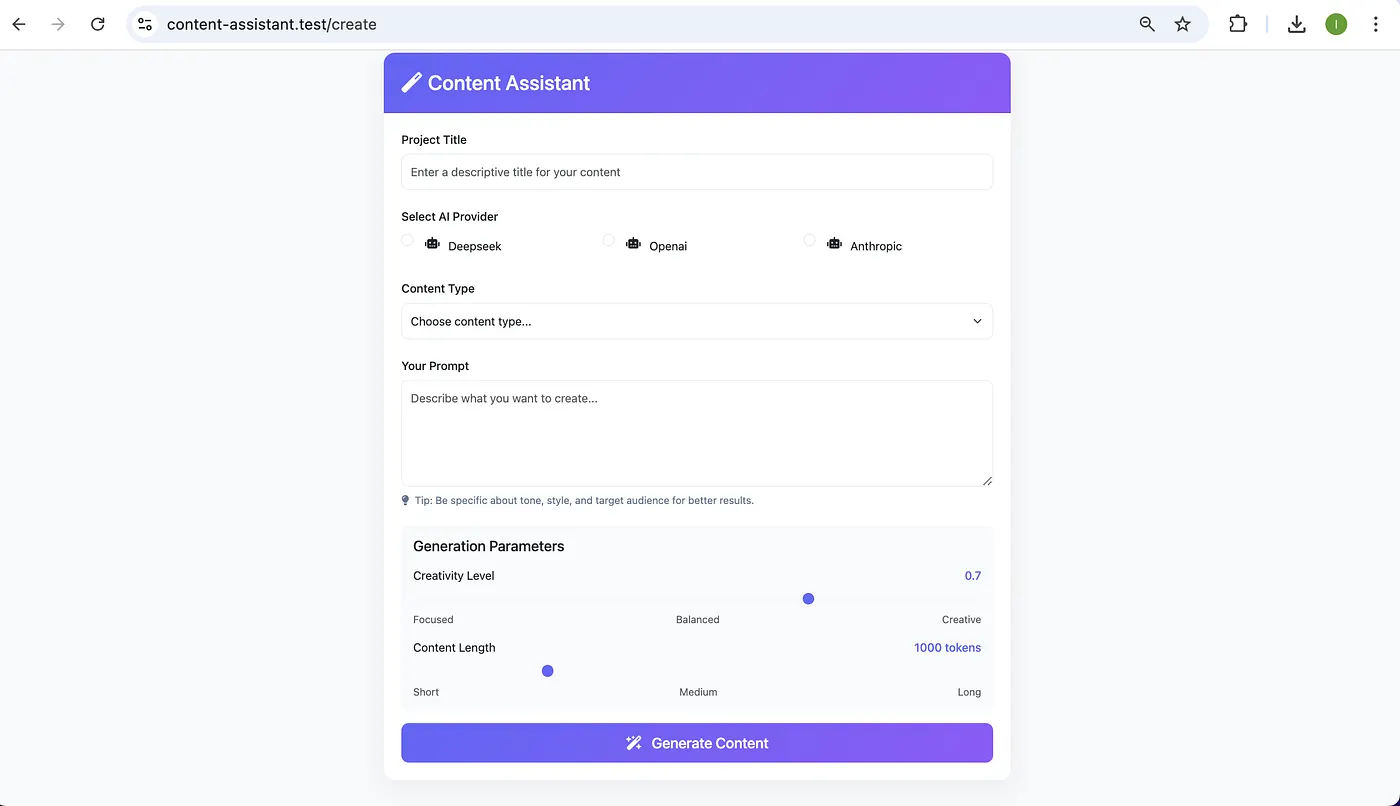Image resolution: width=1400 pixels, height=806 pixels.
Task: Click the pencil icon in the Content Assistant header
Action: coord(411,83)
